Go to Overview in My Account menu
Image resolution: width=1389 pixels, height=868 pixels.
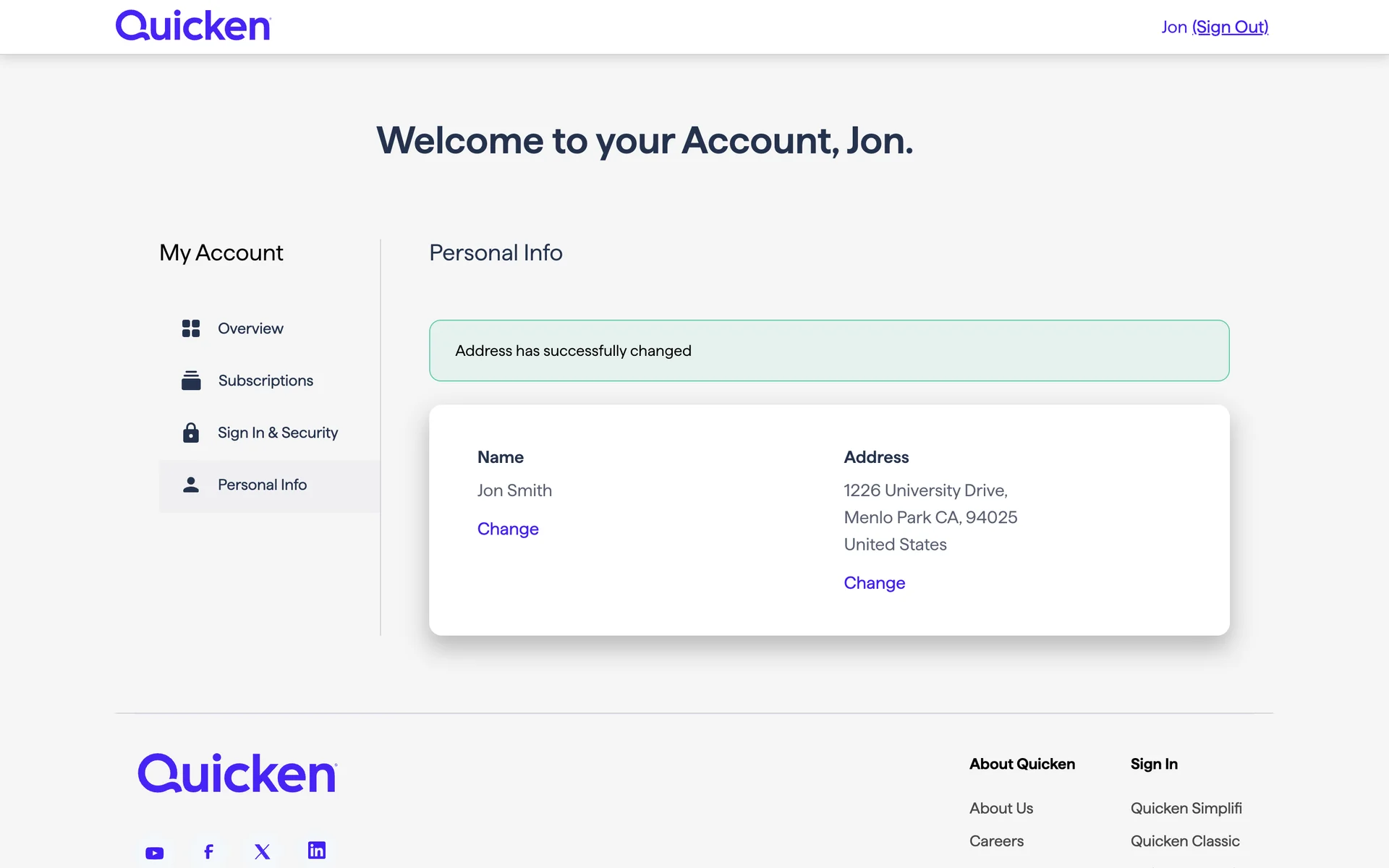click(x=250, y=328)
